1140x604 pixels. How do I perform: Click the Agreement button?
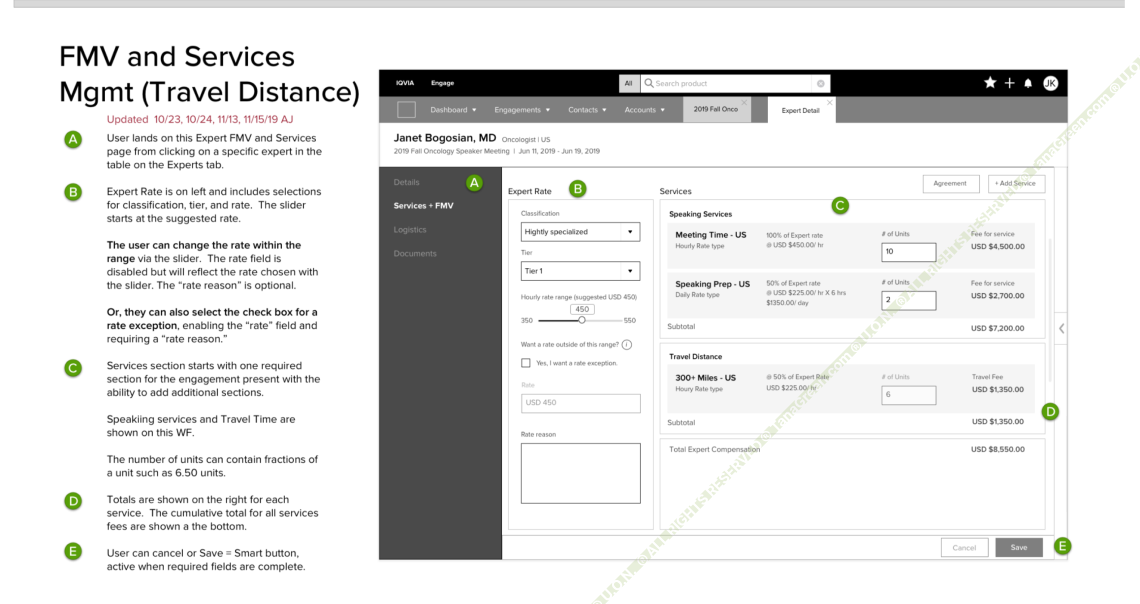click(950, 183)
